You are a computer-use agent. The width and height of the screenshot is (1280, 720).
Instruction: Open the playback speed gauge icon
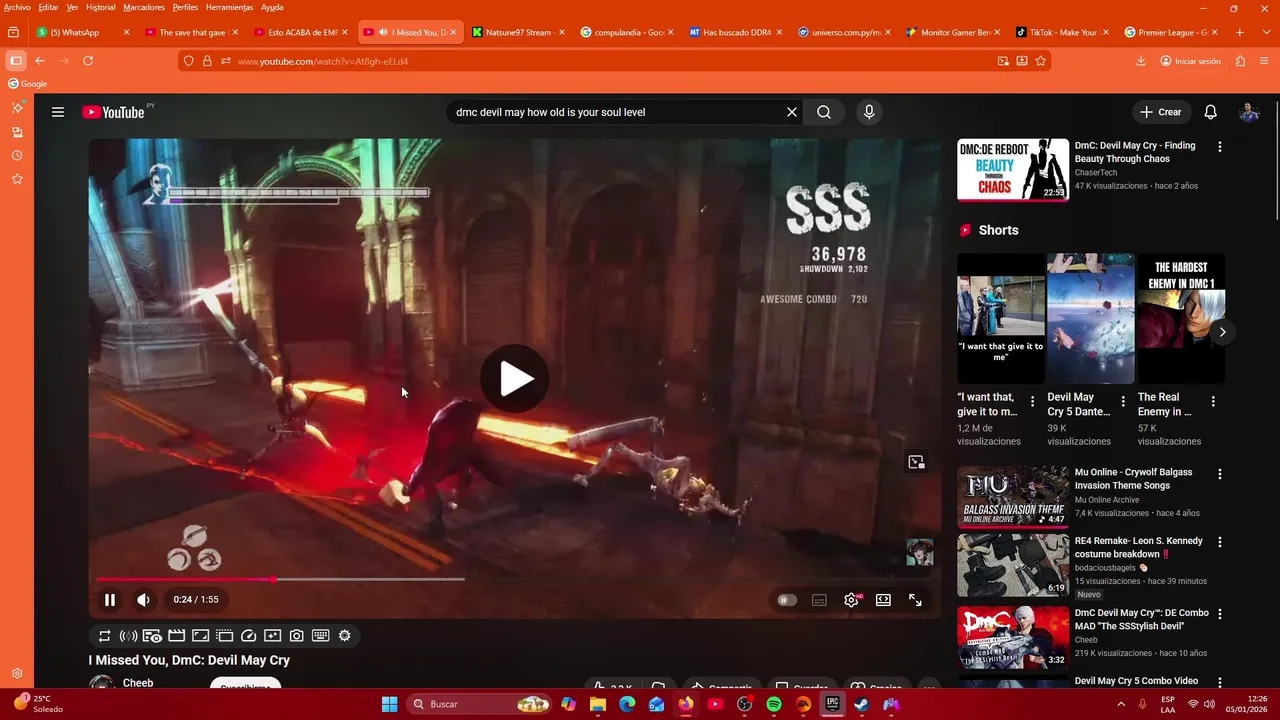coord(249,636)
